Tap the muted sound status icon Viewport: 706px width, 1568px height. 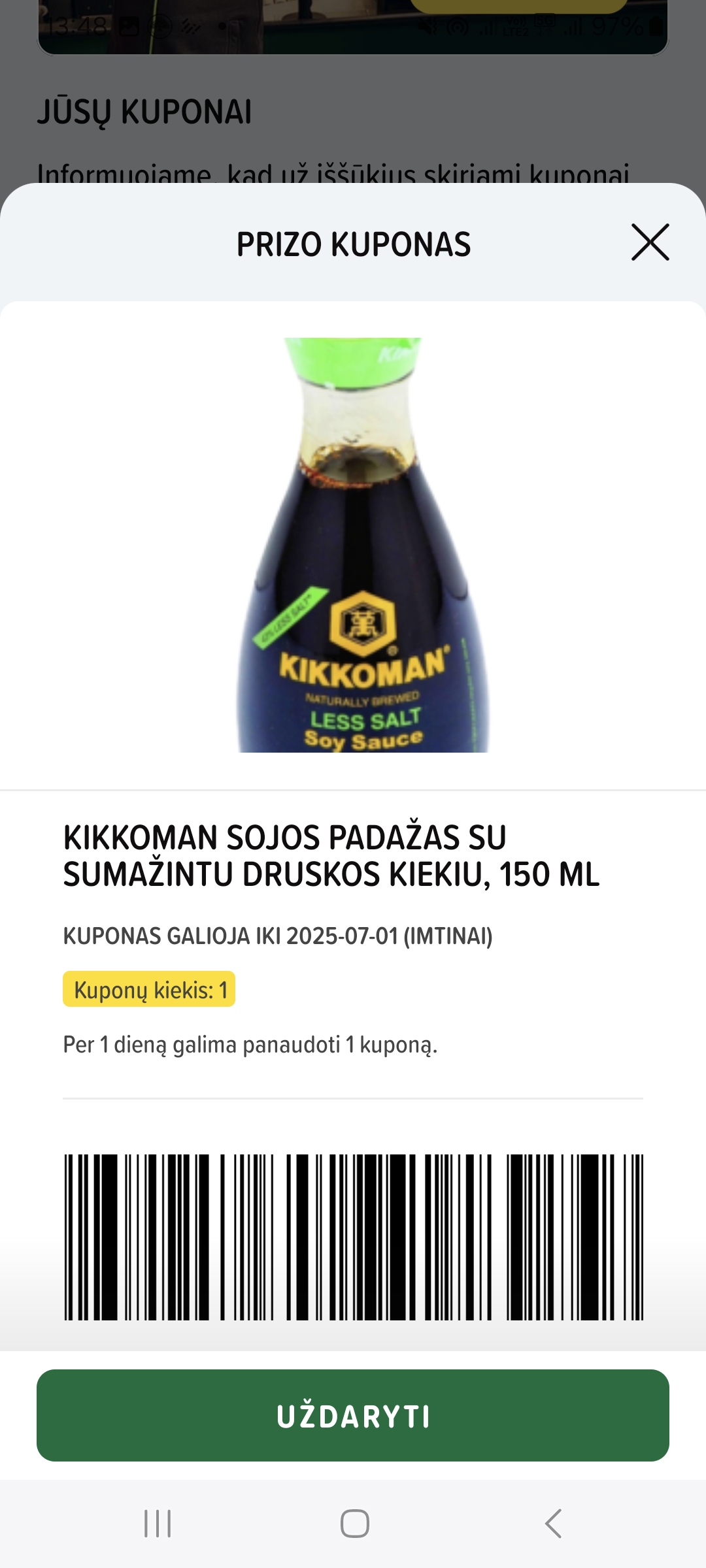pyautogui.click(x=429, y=27)
